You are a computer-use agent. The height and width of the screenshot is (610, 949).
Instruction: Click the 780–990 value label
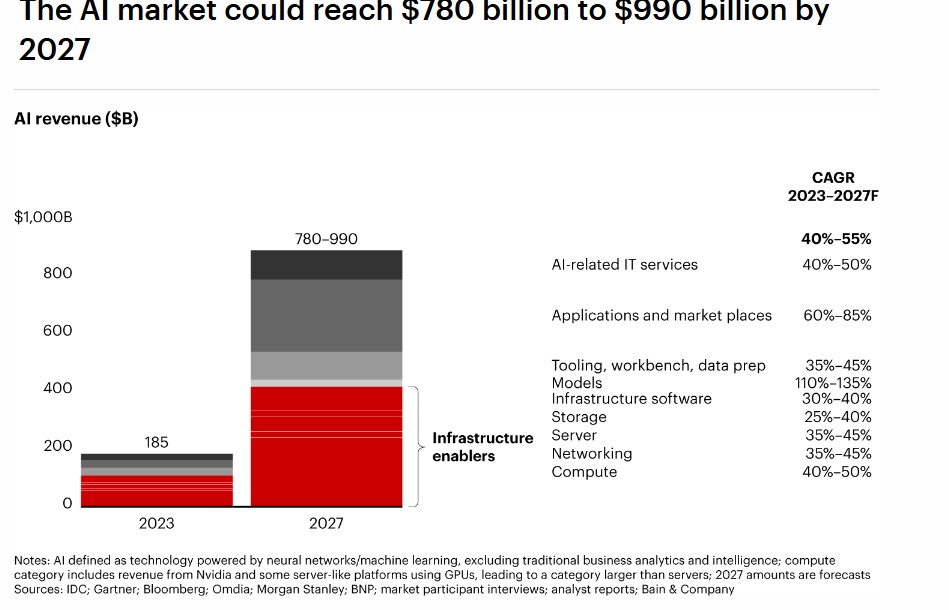pos(326,239)
